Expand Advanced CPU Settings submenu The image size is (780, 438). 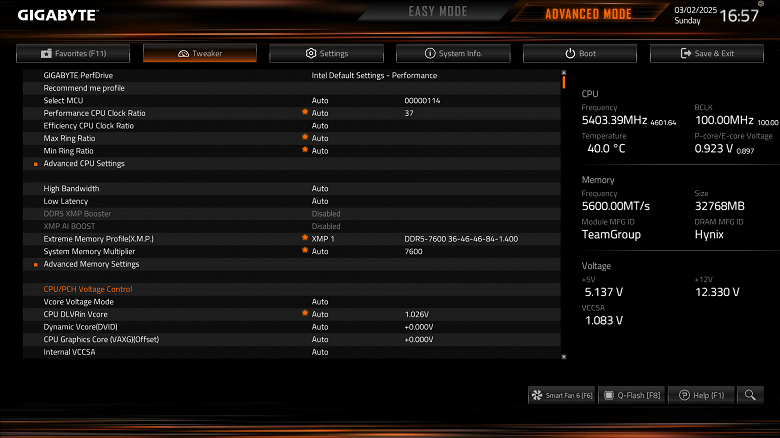84,163
